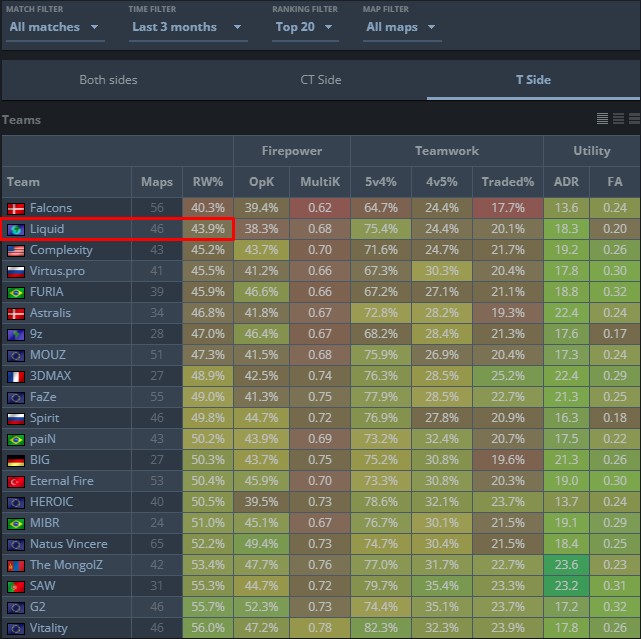Open the Eternal Fire team link
Viewport: 641px width, 639px height.
(61, 481)
